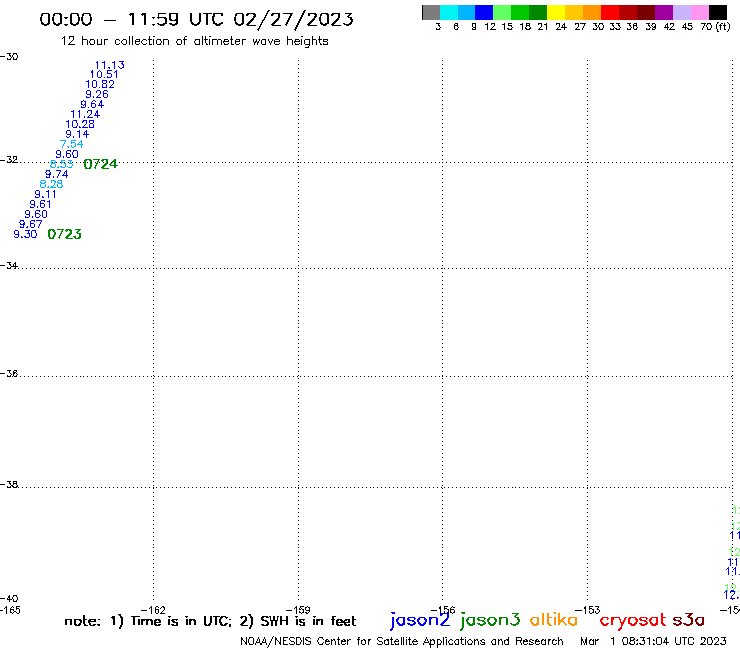Select the wave height reading 10.82
The image size is (740, 650).
pos(100,84)
